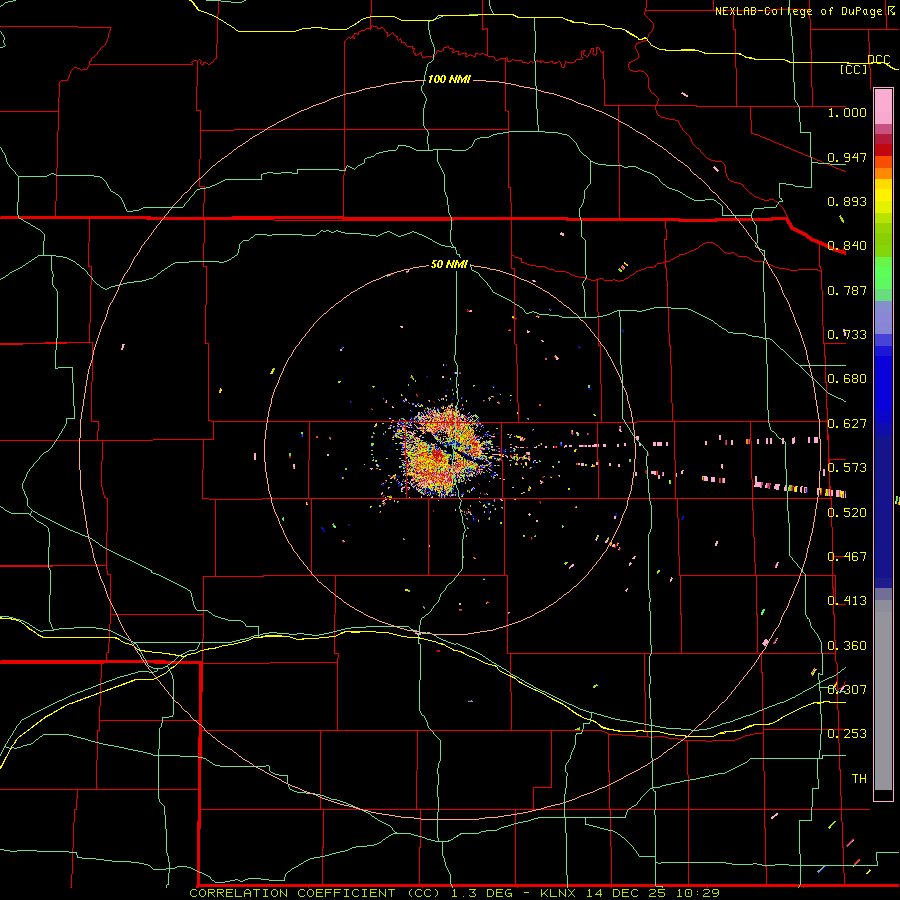Click the 0.307 scale value
The width and height of the screenshot is (900, 900).
847,690
